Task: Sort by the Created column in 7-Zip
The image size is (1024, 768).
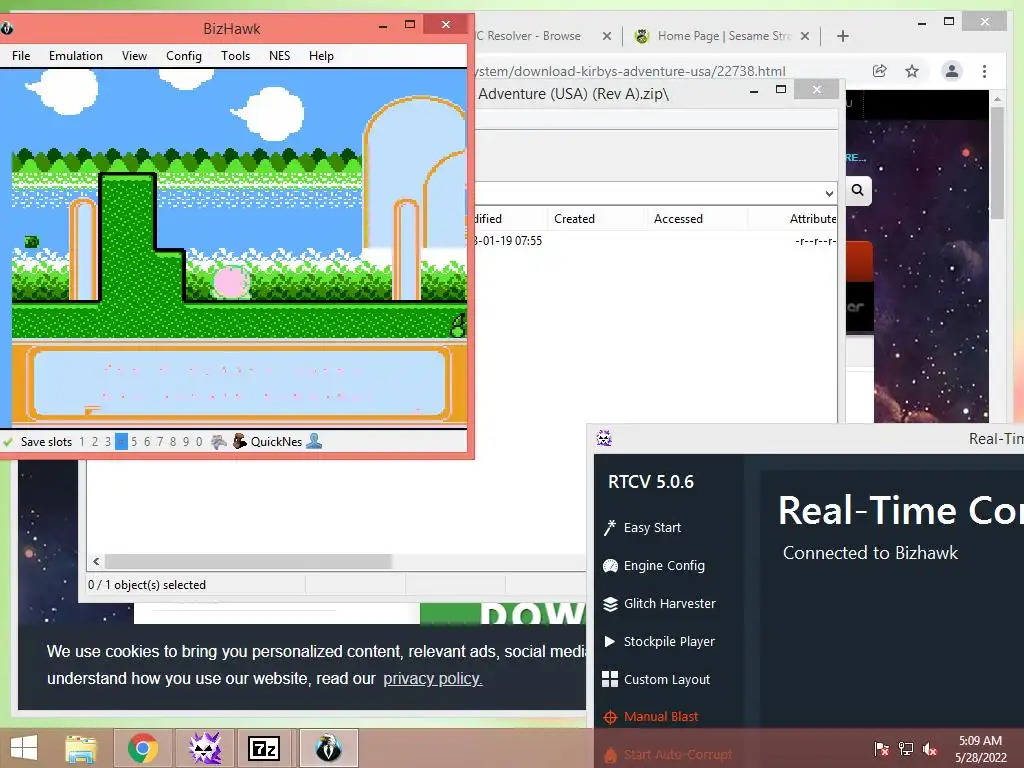Action: coord(596,219)
